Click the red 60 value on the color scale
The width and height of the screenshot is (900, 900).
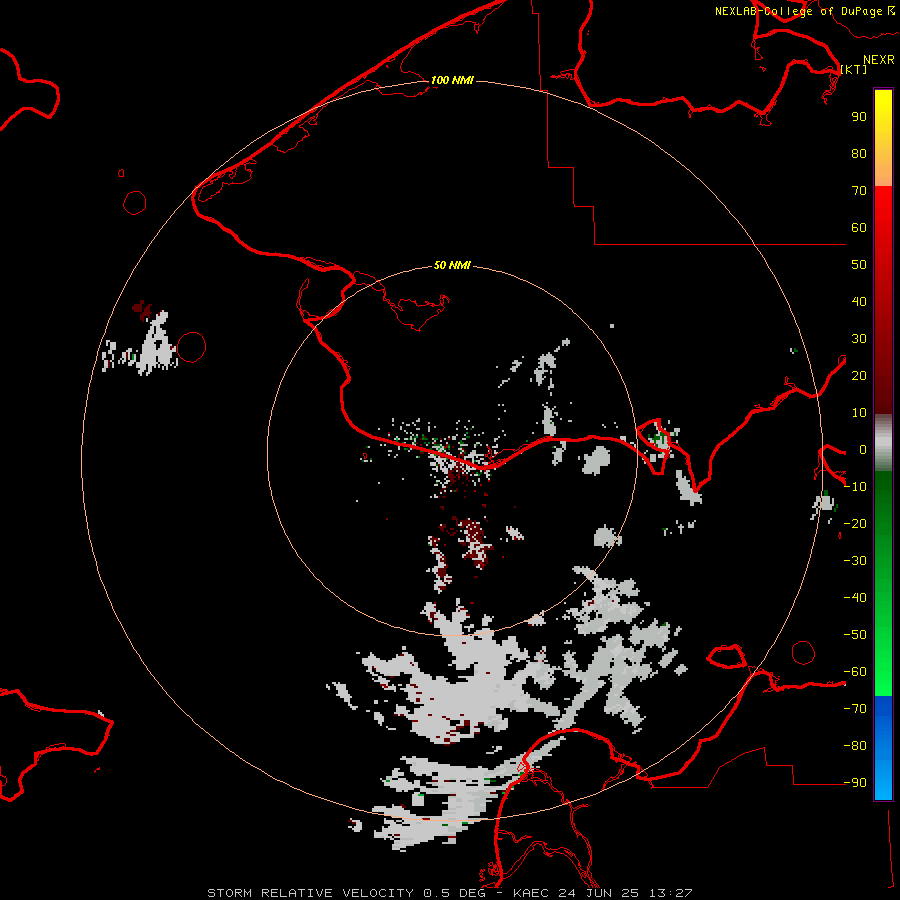(859, 228)
